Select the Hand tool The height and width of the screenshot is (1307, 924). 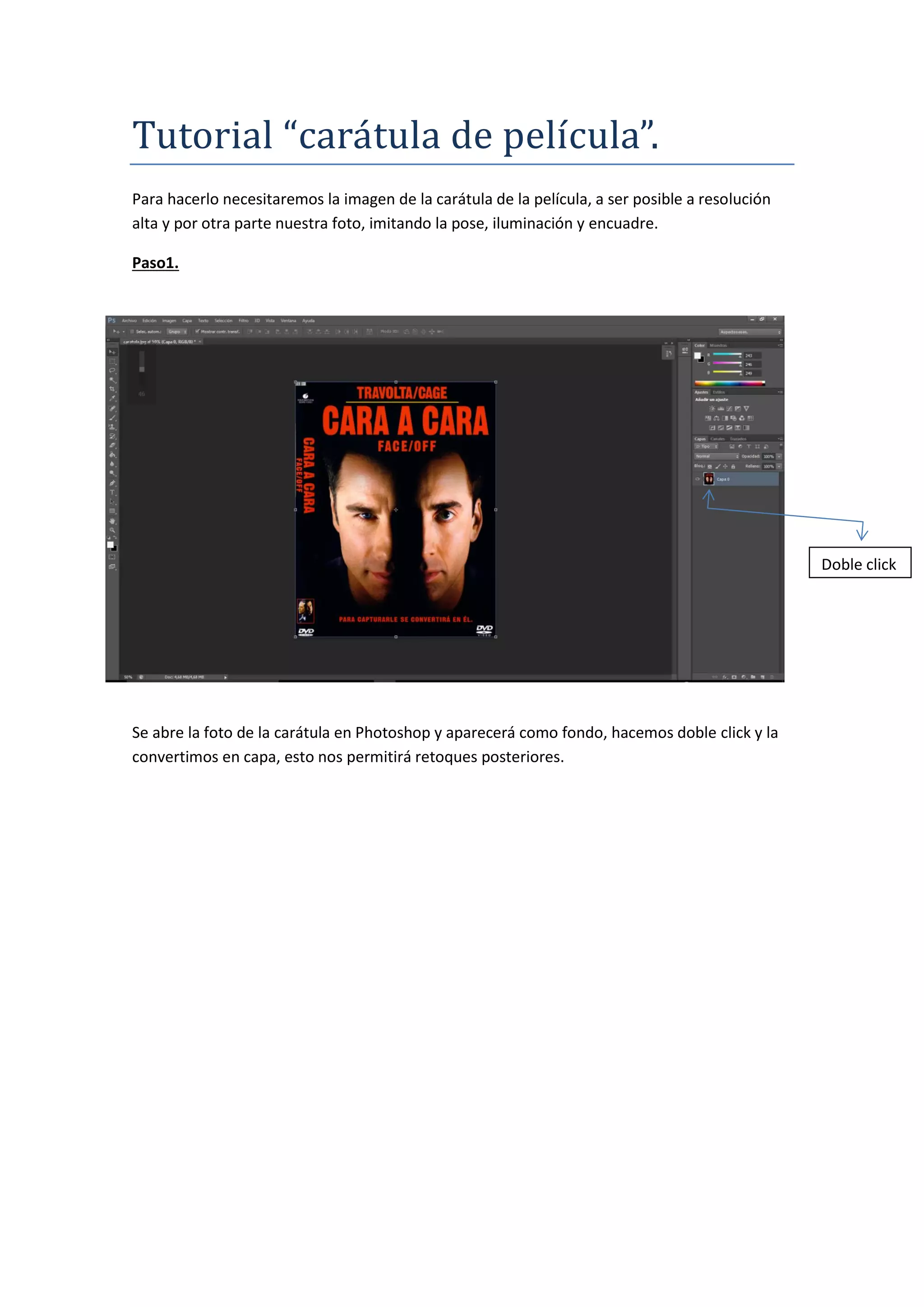click(112, 521)
